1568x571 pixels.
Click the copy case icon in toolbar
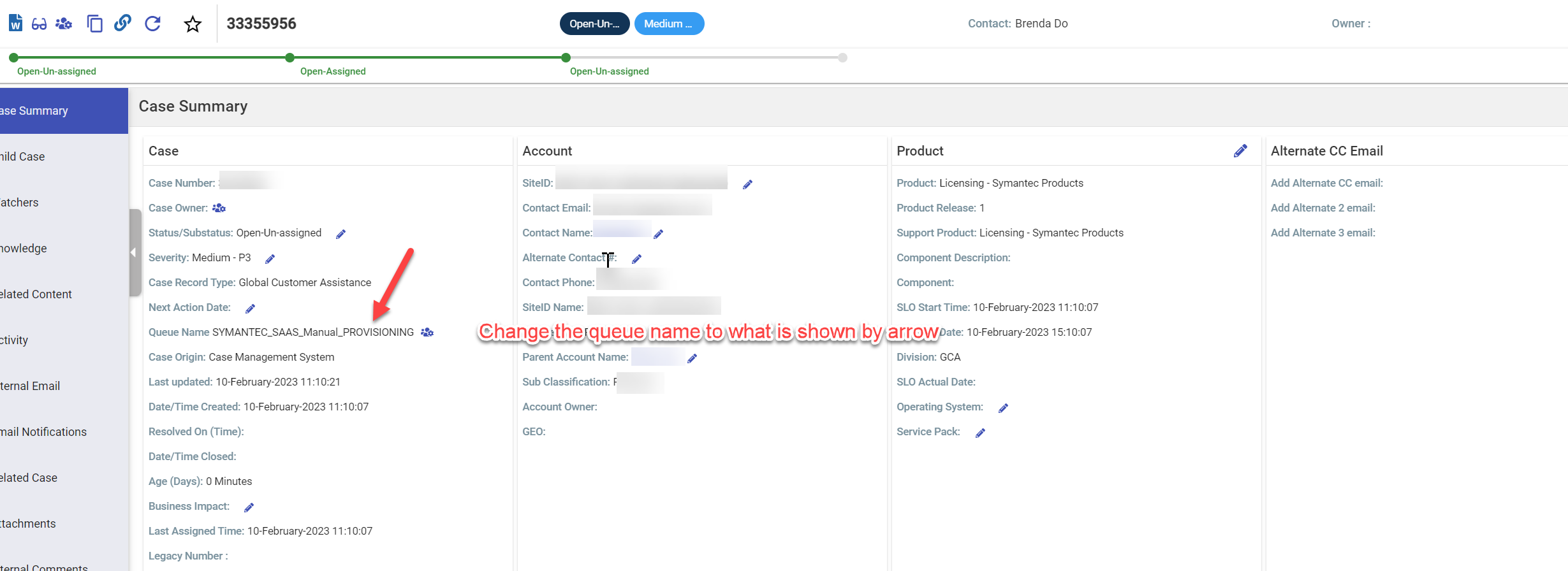(x=94, y=24)
